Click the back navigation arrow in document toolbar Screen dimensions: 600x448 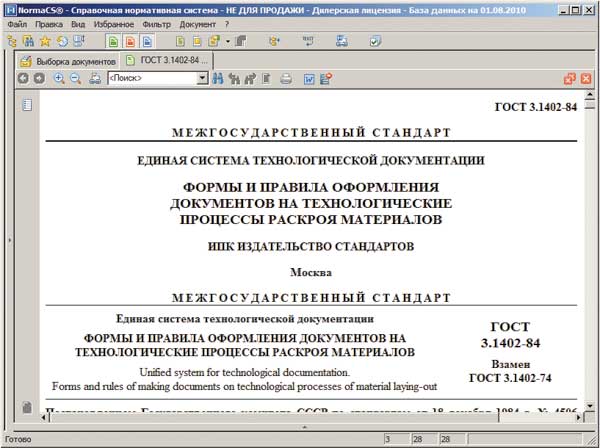(23, 78)
